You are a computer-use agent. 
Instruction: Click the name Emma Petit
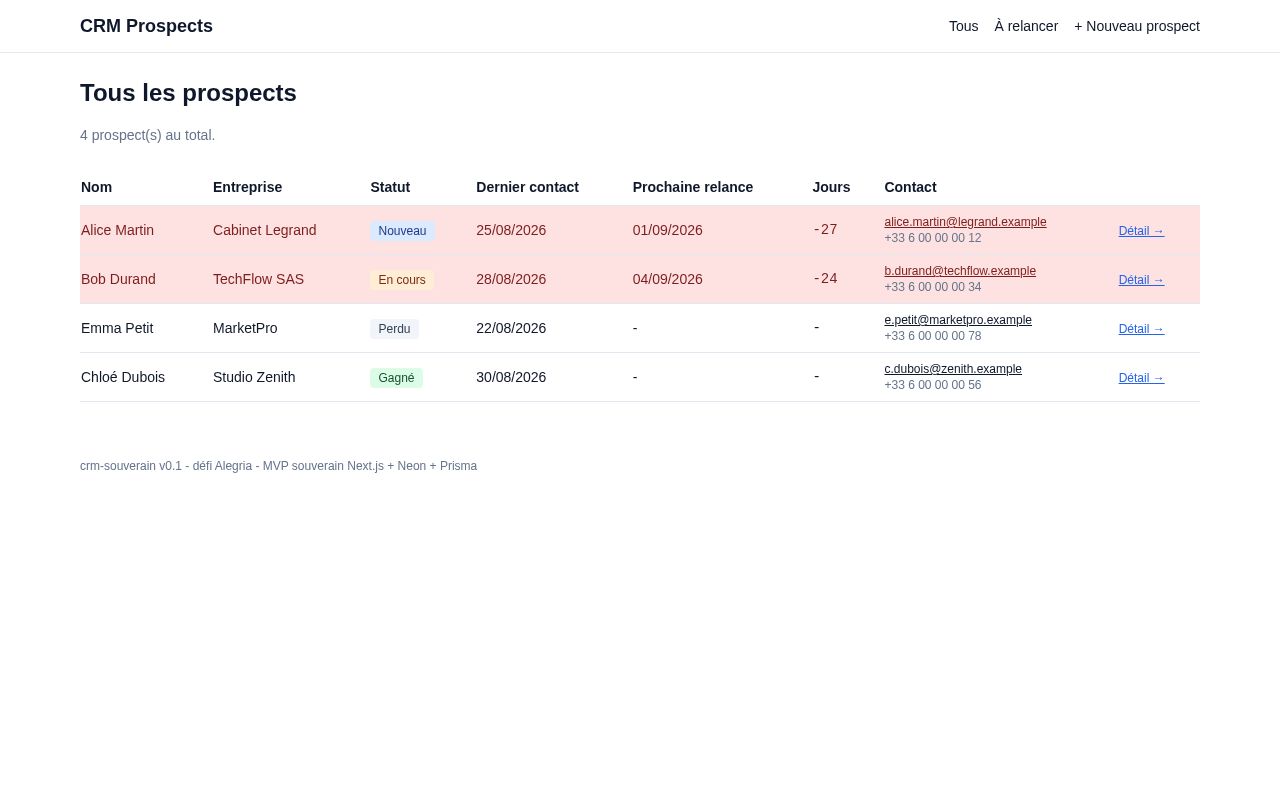[117, 328]
